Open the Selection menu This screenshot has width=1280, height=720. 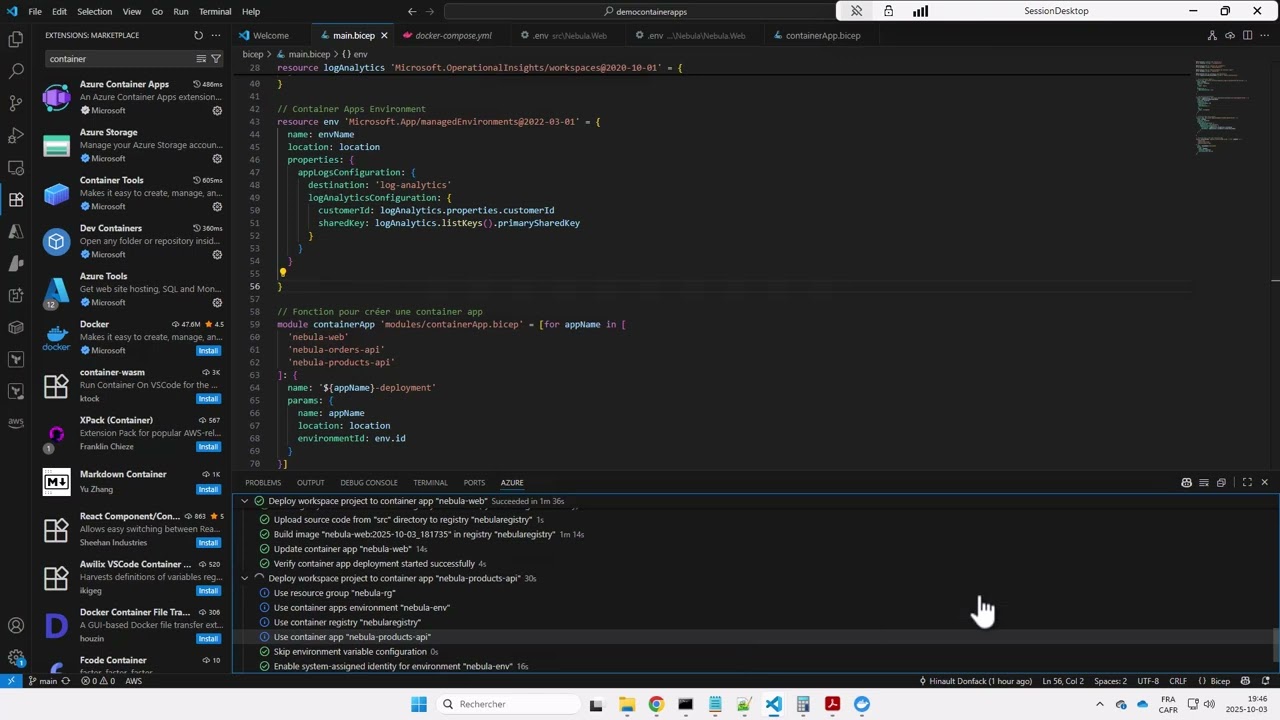coord(94,11)
